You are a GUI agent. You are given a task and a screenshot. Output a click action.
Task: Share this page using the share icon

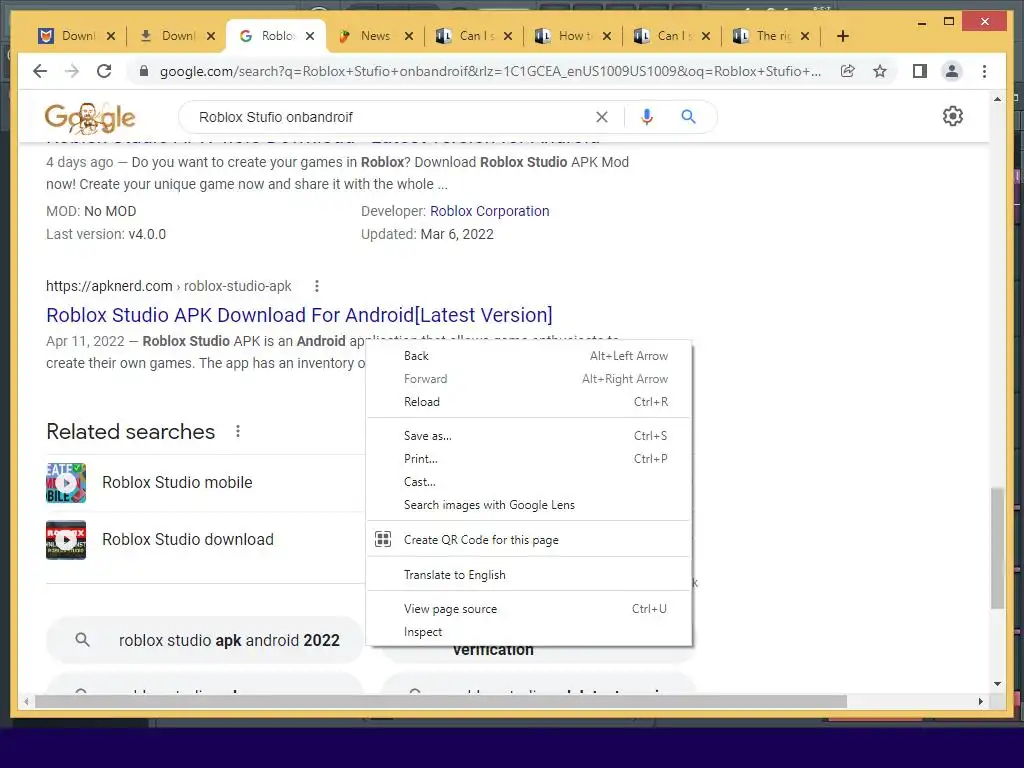pyautogui.click(x=848, y=71)
